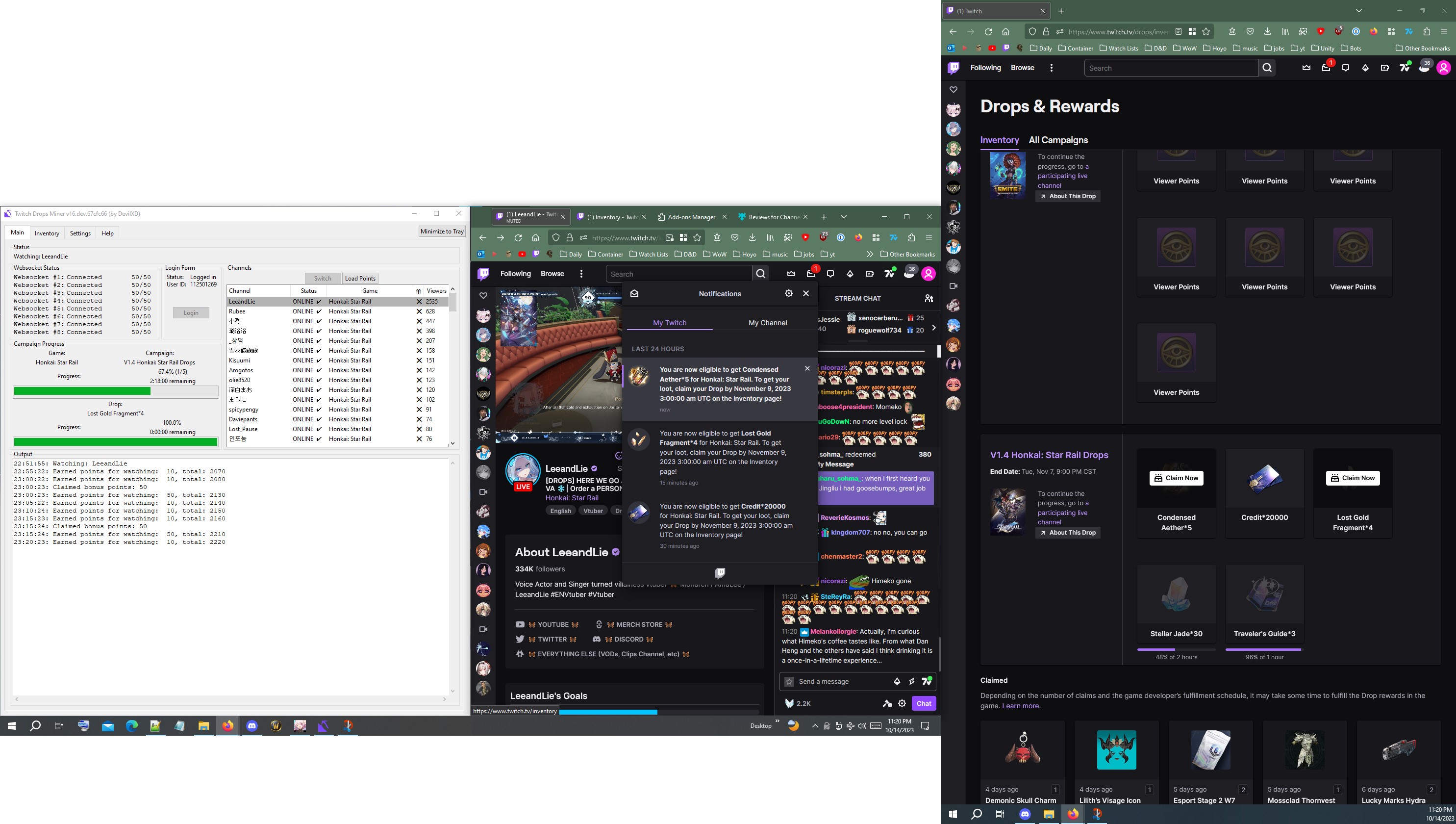This screenshot has width=1456, height=824.
Task: Open the browser tab list dropdown arrow
Action: point(1358,11)
